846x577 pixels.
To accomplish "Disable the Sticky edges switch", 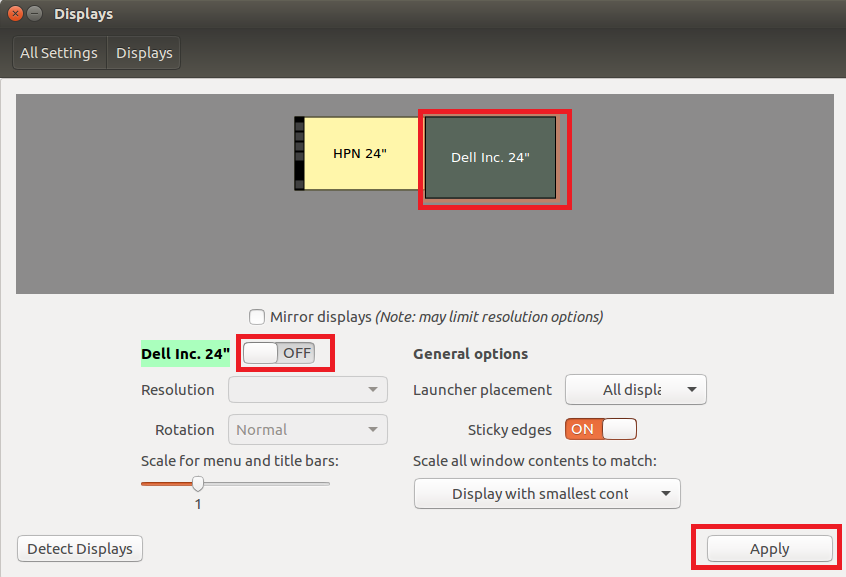I will pyautogui.click(x=601, y=429).
